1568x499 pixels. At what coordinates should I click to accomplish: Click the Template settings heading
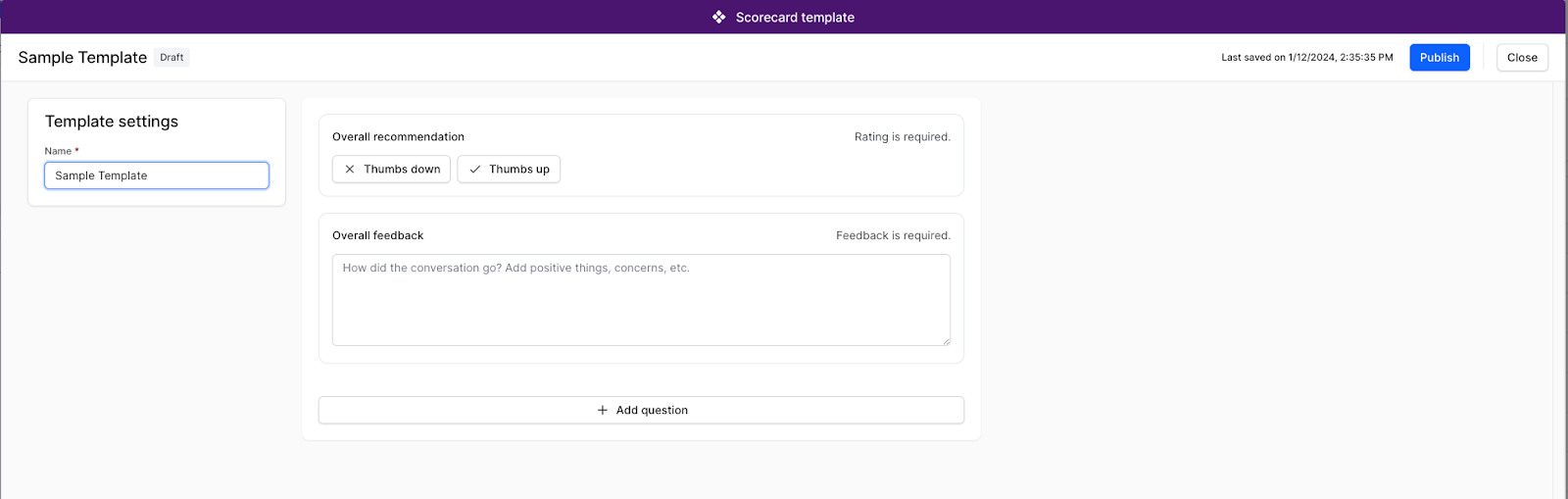(112, 122)
